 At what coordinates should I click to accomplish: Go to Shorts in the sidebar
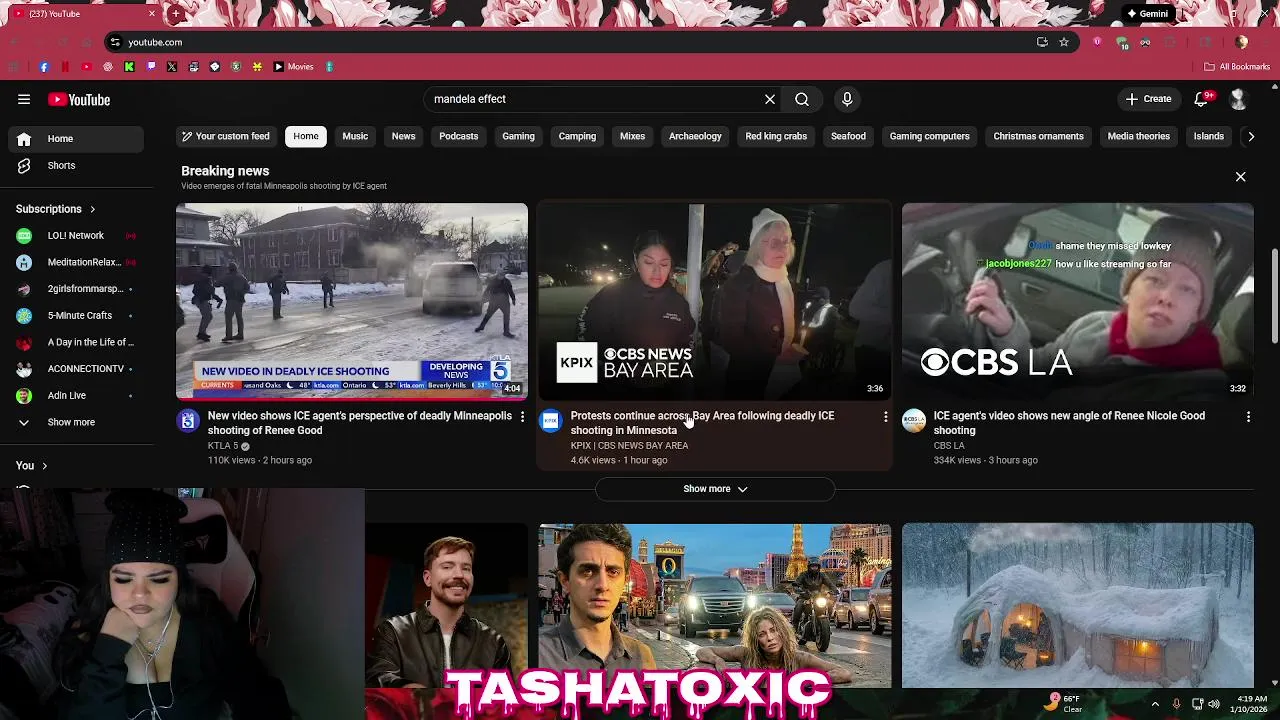76,165
